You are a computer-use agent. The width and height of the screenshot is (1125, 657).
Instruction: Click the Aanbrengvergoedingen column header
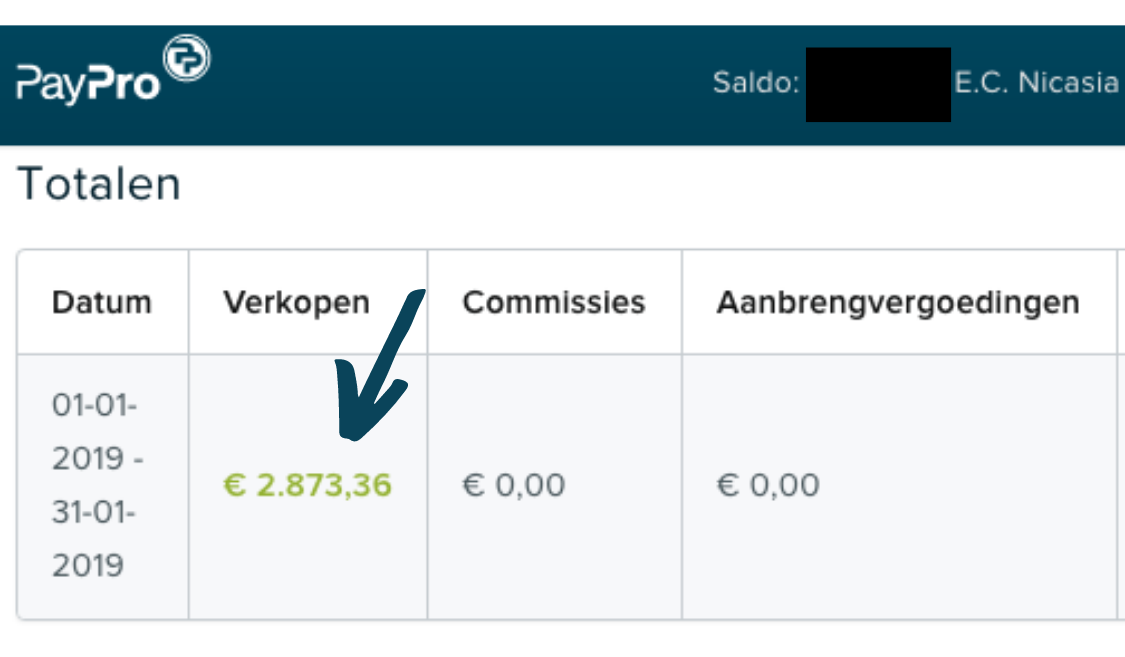(898, 302)
